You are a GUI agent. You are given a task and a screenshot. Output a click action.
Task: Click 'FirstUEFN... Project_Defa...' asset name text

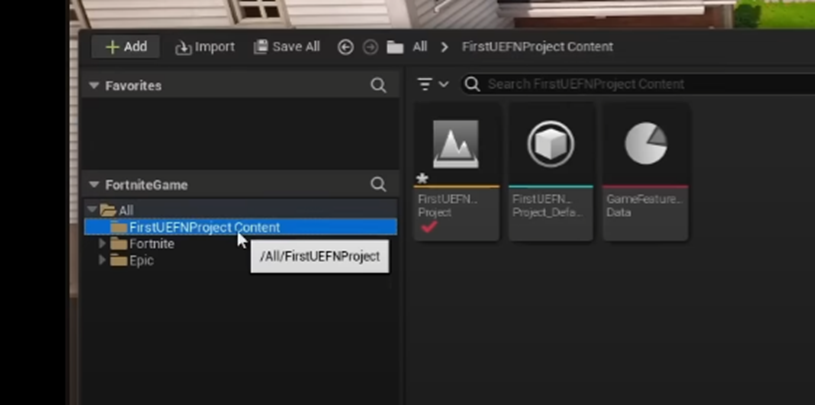pos(547,206)
